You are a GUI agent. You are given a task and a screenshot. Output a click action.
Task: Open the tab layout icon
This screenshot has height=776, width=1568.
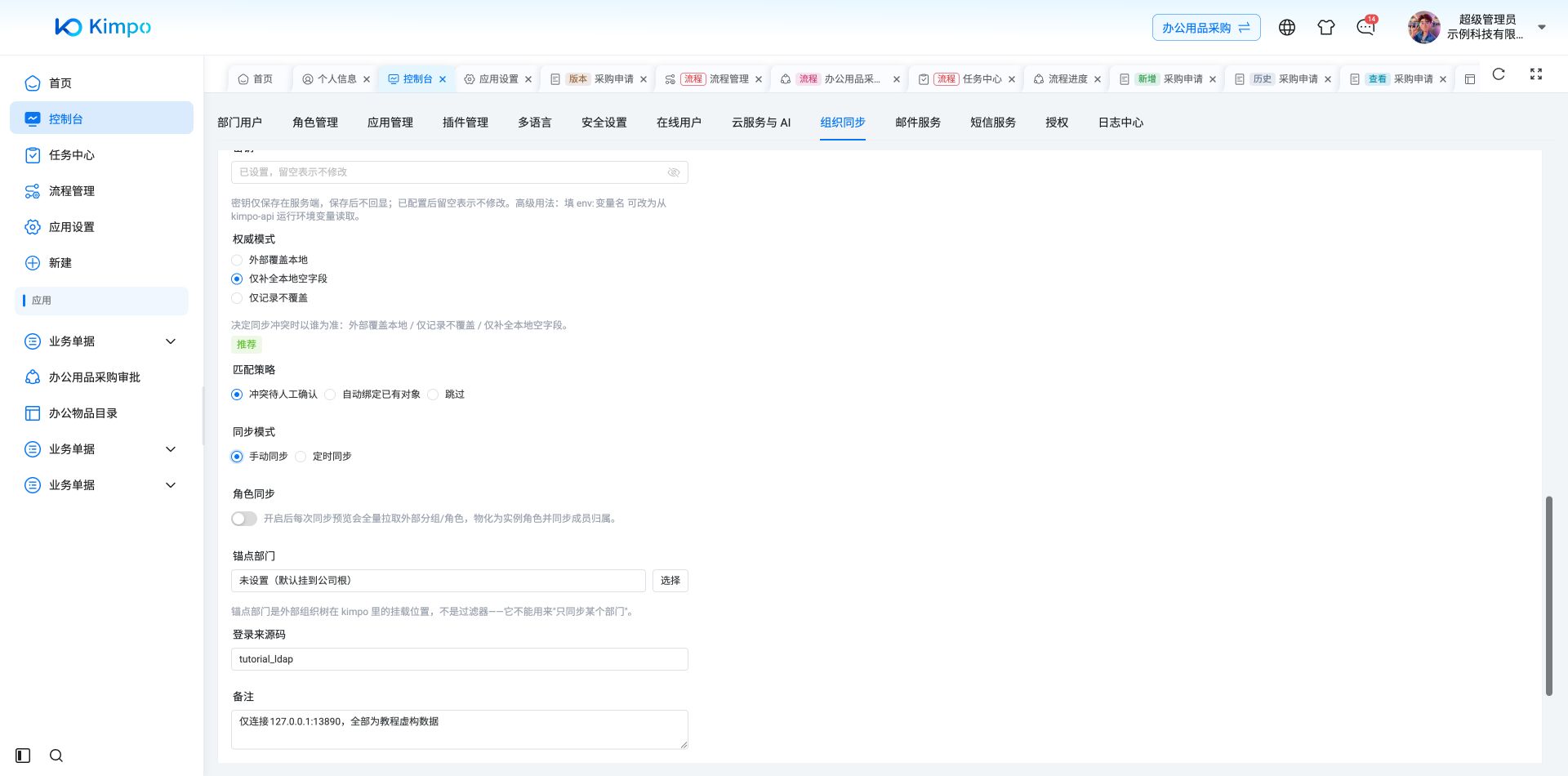pyautogui.click(x=1470, y=79)
